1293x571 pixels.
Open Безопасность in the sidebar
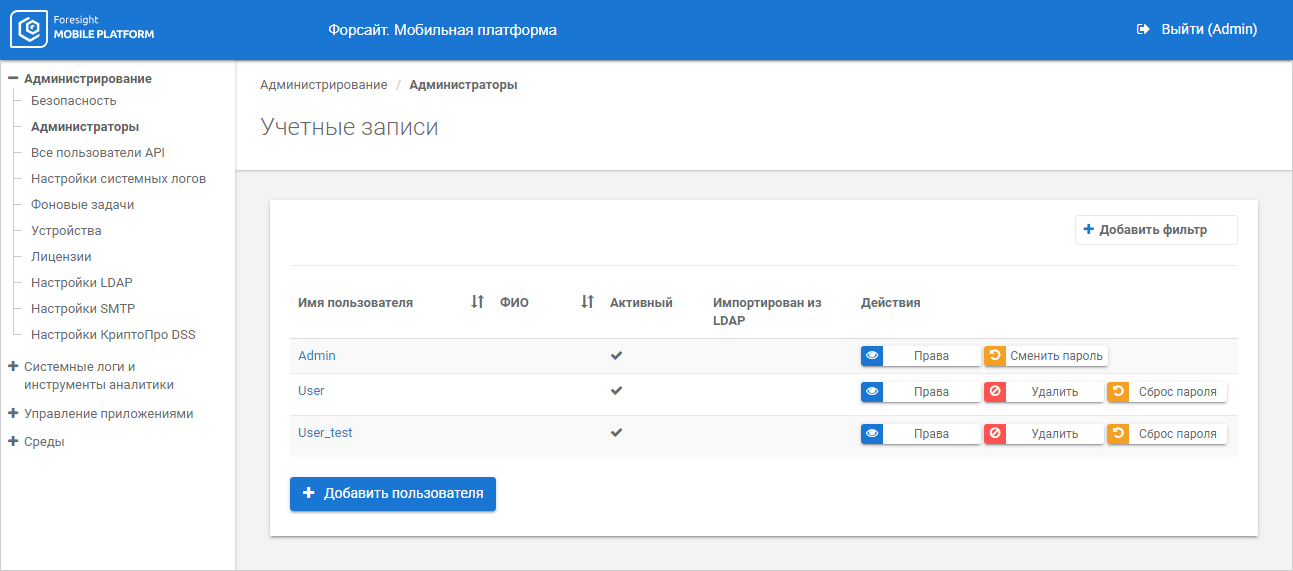[x=74, y=100]
